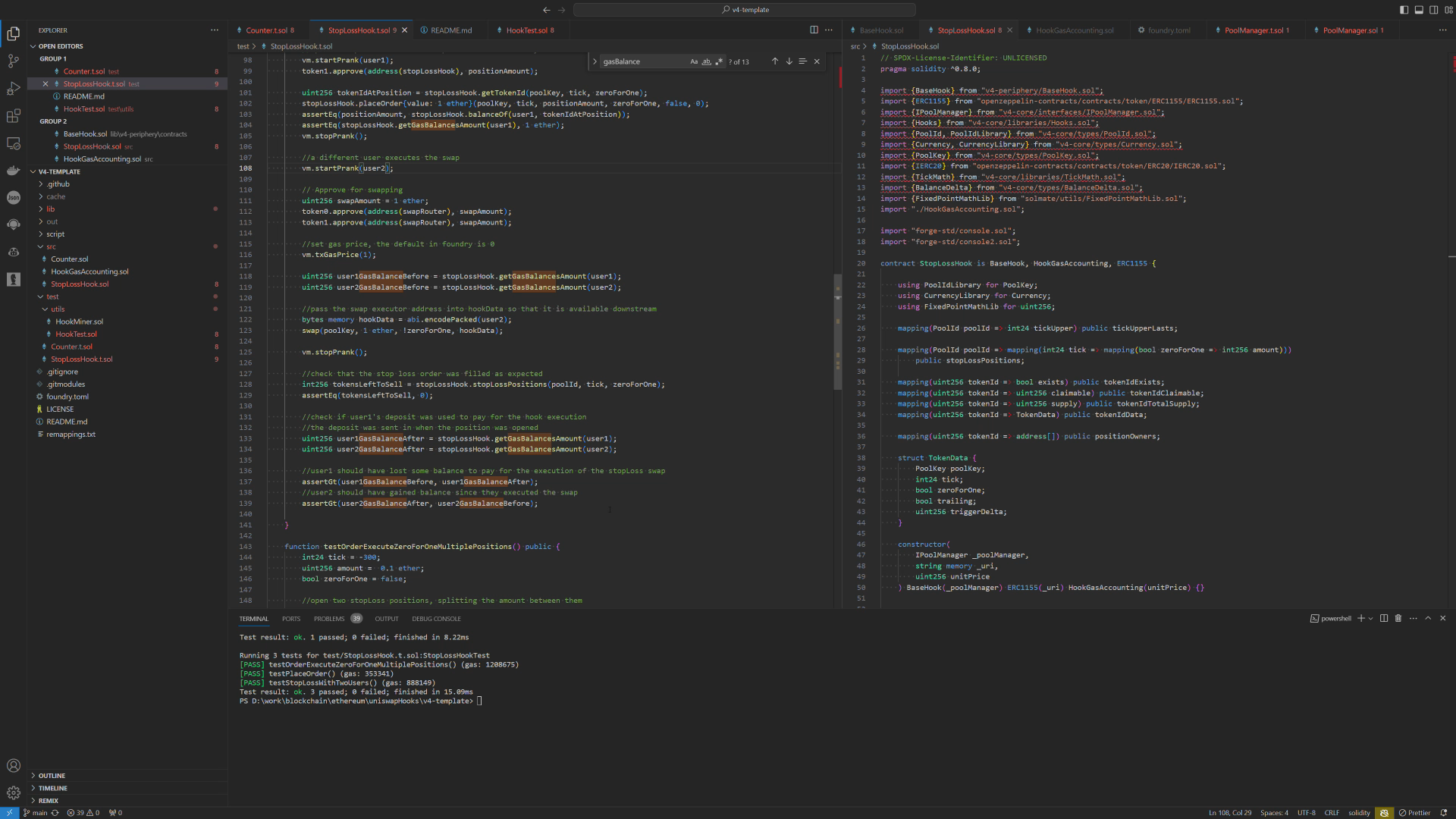Switch to the Debug Console tab
Screen dimensions: 1456x819
[436, 619]
